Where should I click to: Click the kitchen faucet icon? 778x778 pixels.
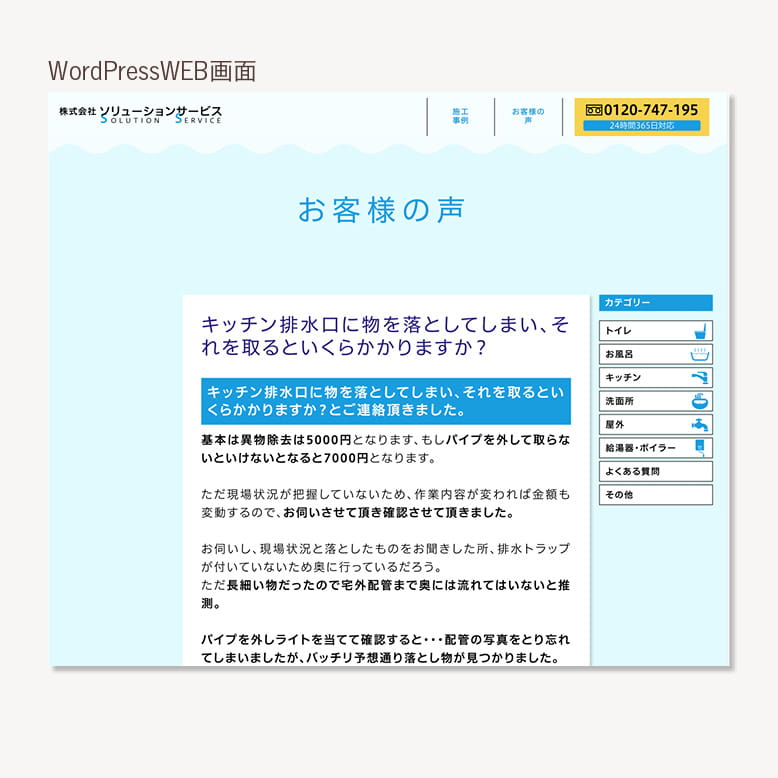tap(701, 378)
